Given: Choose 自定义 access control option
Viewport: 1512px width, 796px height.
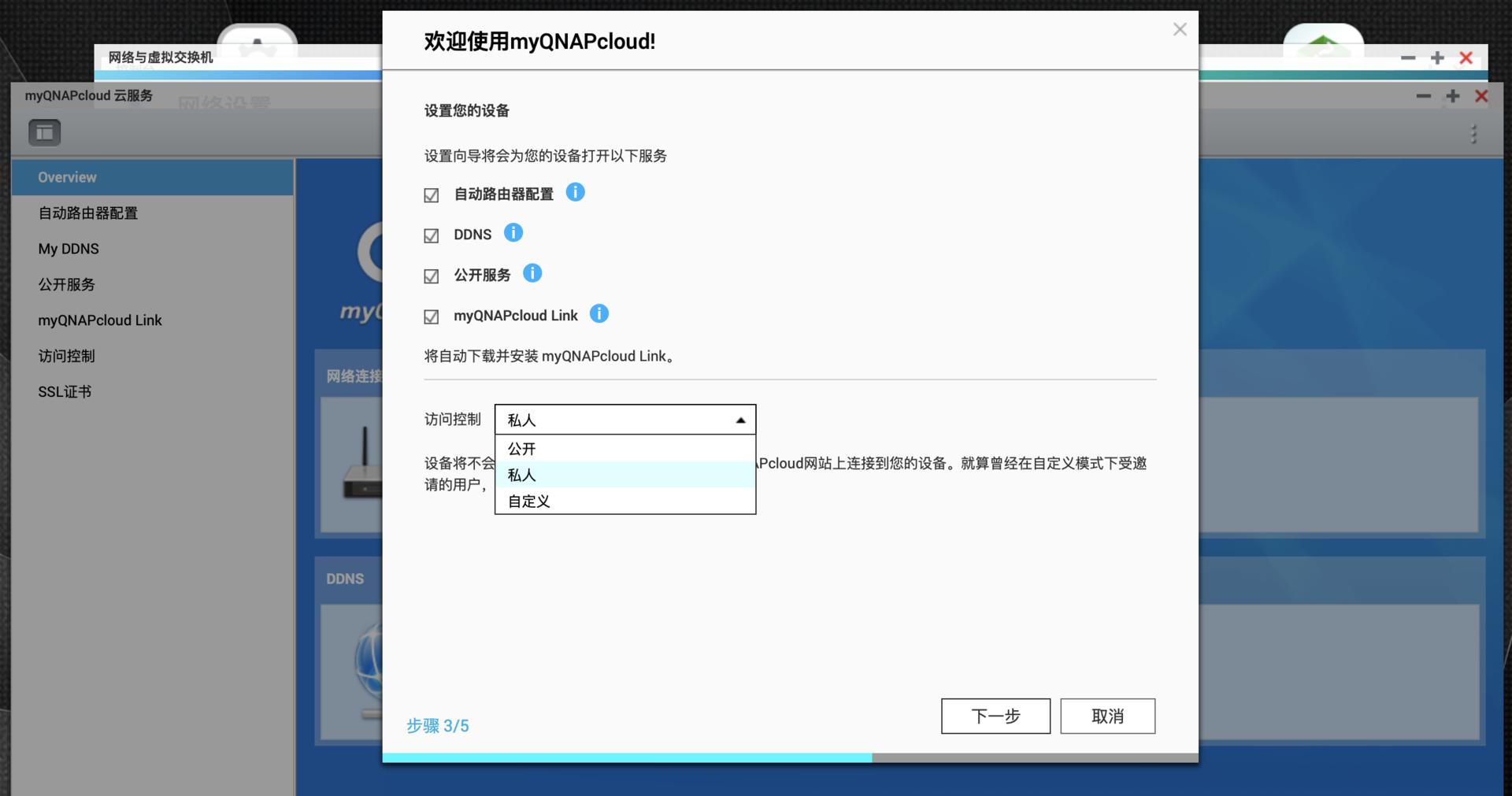Looking at the screenshot, I should (x=528, y=501).
